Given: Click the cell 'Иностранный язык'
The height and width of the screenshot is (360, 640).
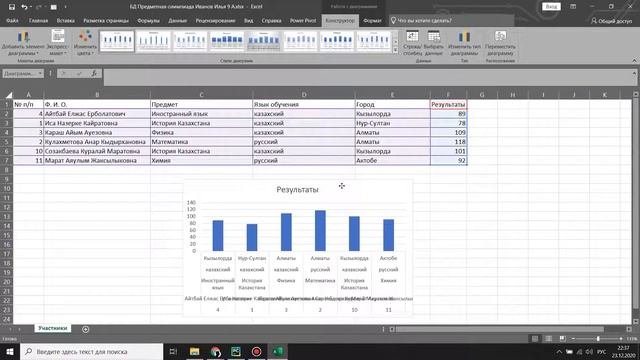Looking at the screenshot, I should pos(201,114).
